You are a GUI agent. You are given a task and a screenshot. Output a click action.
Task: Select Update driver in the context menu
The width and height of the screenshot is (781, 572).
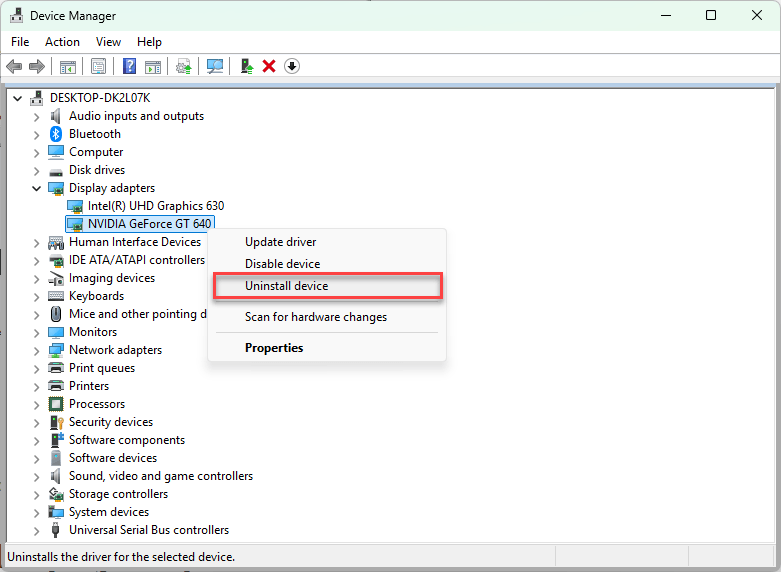coord(280,242)
